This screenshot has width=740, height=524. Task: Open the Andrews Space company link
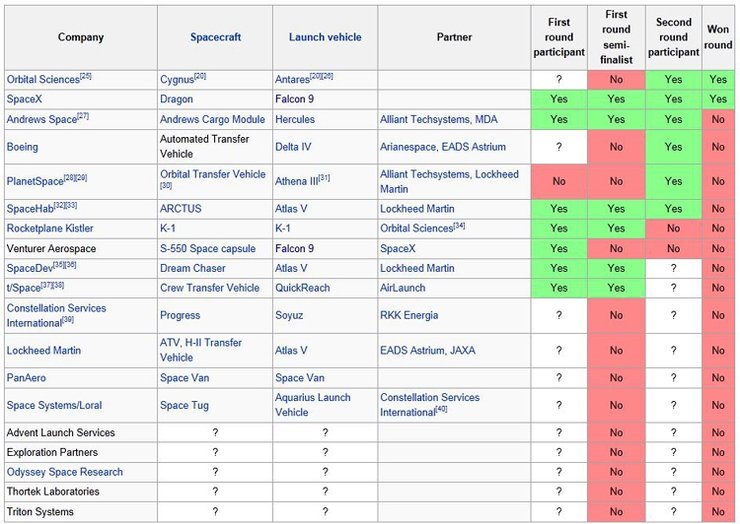(41, 119)
